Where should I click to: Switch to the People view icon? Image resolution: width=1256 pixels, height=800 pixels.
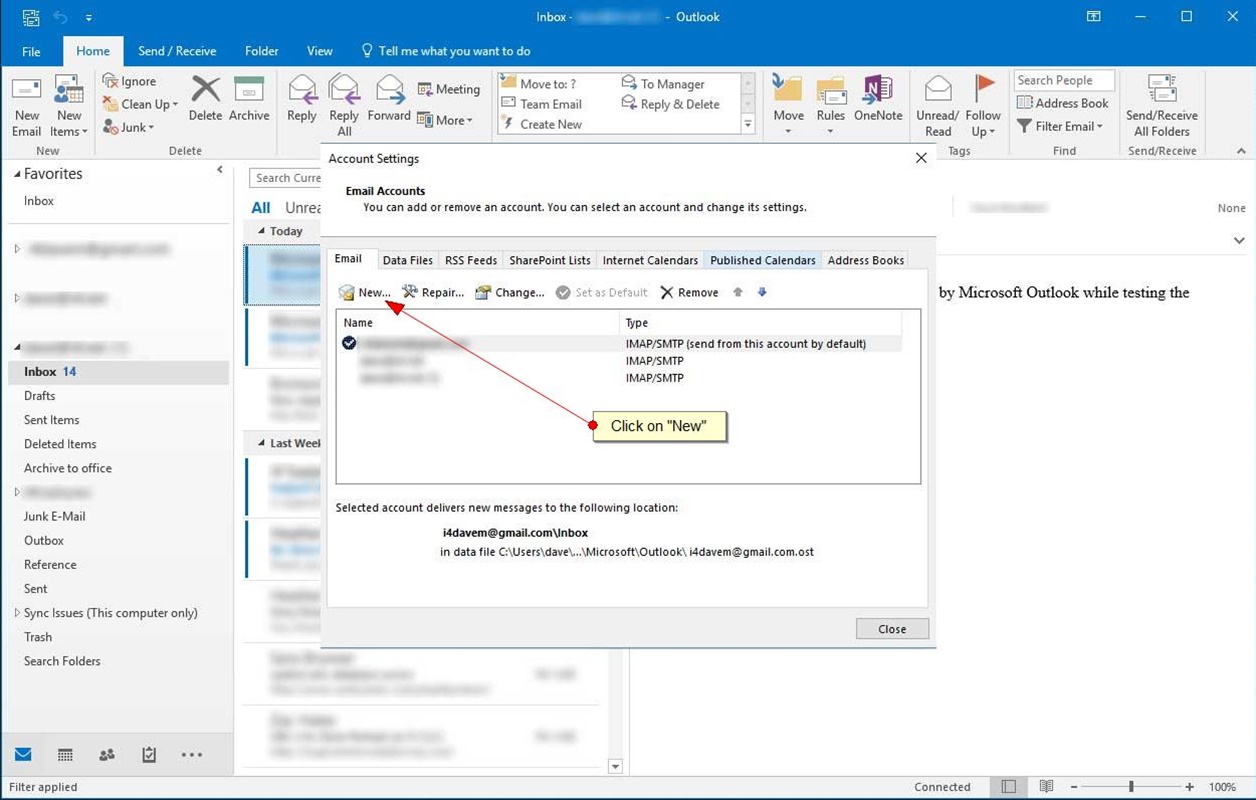(x=107, y=755)
